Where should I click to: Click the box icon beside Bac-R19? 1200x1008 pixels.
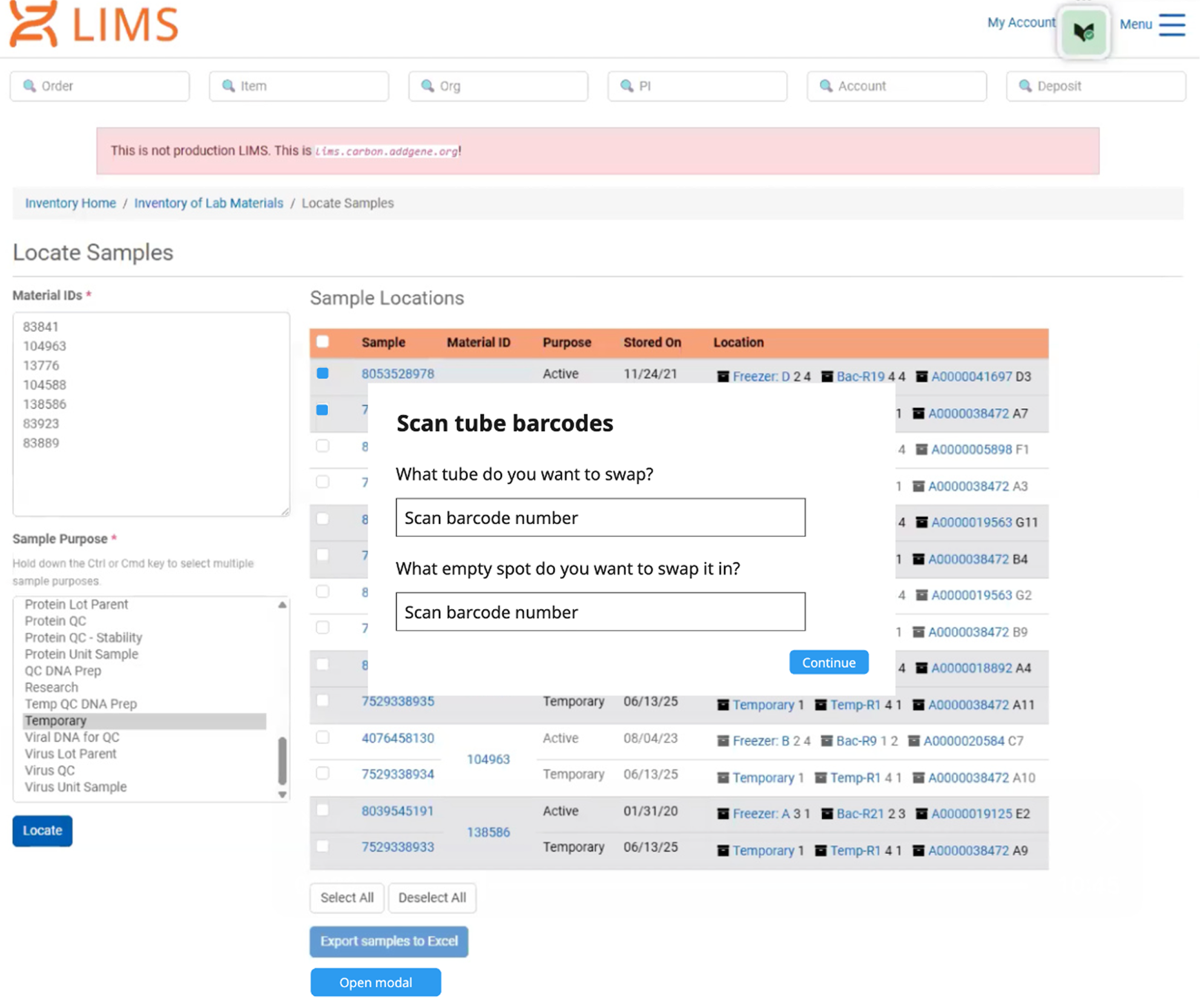click(827, 377)
